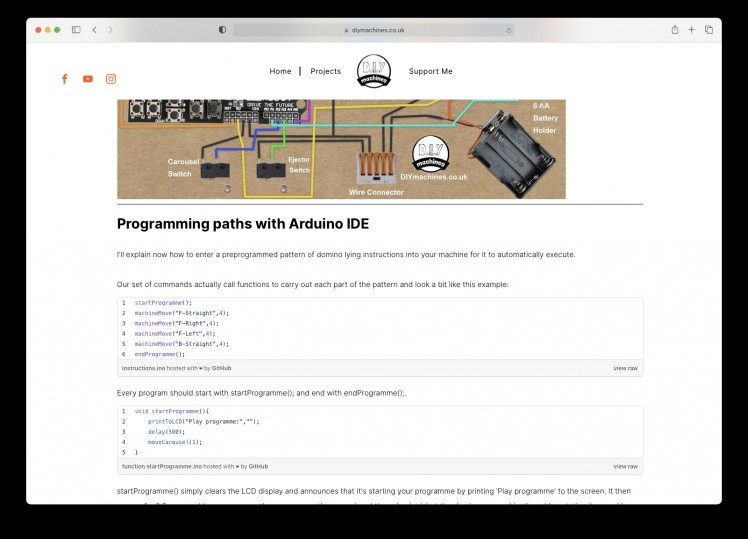This screenshot has width=748, height=539.
Task: Go back with the browser back arrow
Action: click(94, 30)
